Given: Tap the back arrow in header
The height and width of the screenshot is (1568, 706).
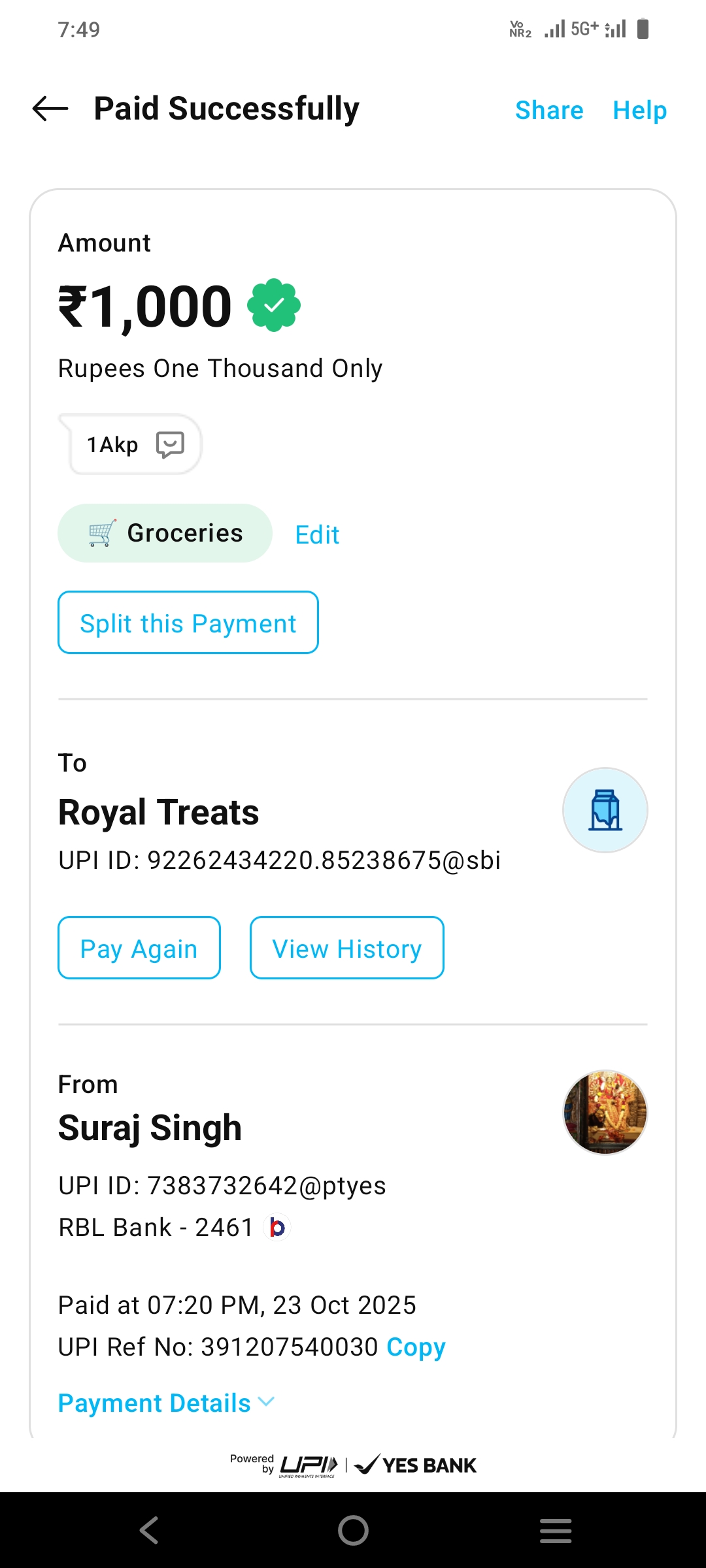Looking at the screenshot, I should tap(50, 109).
